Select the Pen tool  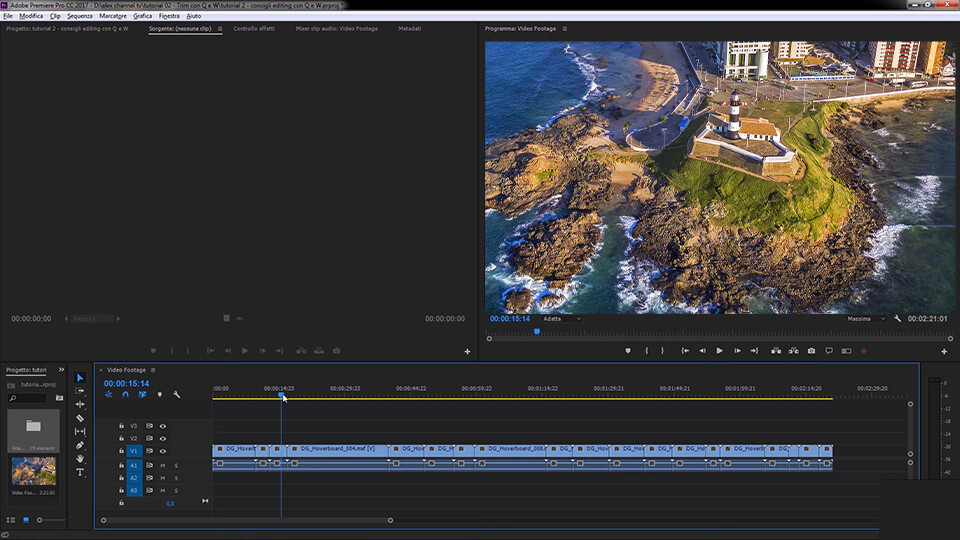tap(80, 445)
